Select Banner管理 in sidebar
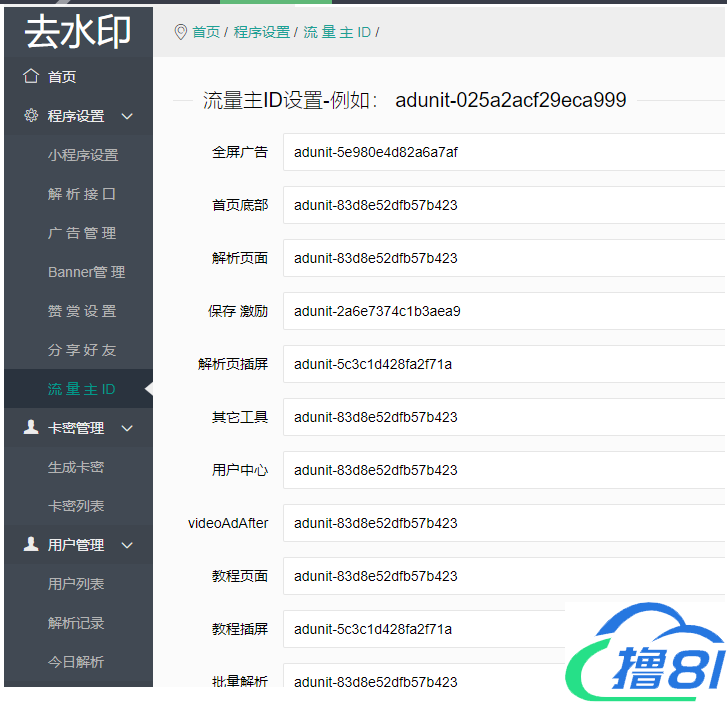This screenshot has width=727, height=702. coord(86,272)
